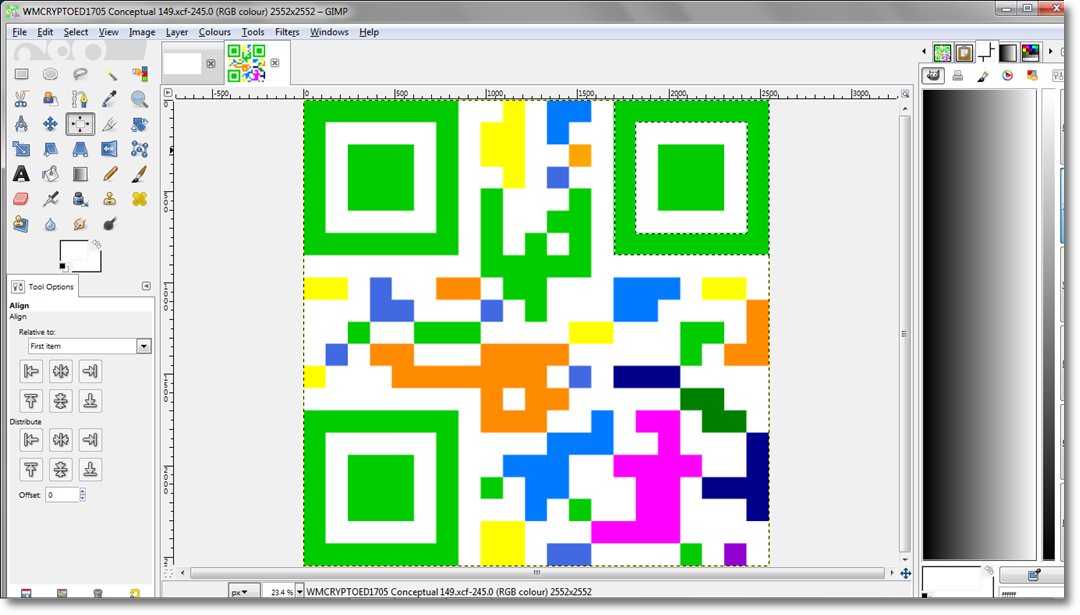
Task: Click the Offset input field
Action: [x=62, y=494]
